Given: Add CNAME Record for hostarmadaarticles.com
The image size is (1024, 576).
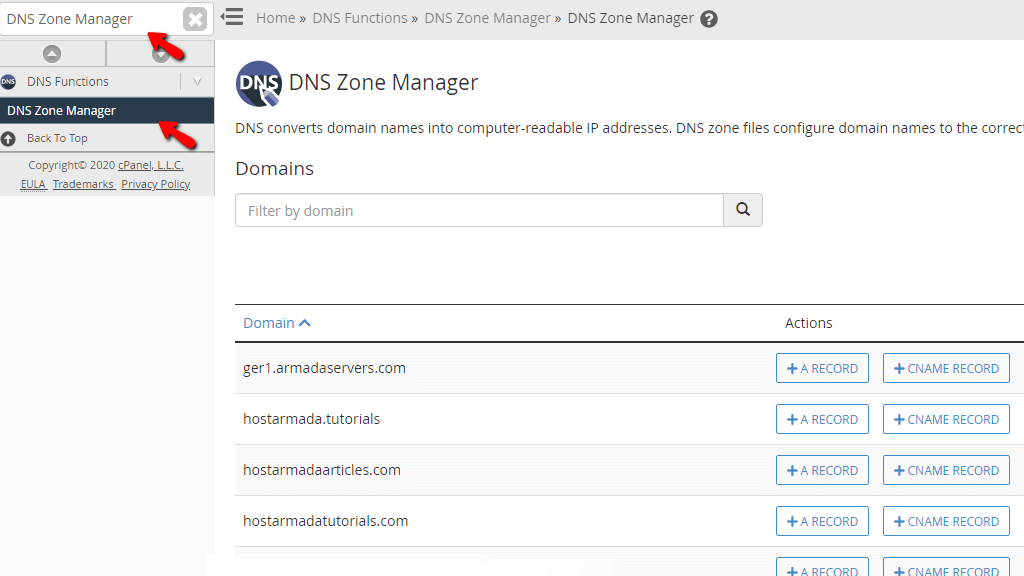Looking at the screenshot, I should pos(946,470).
